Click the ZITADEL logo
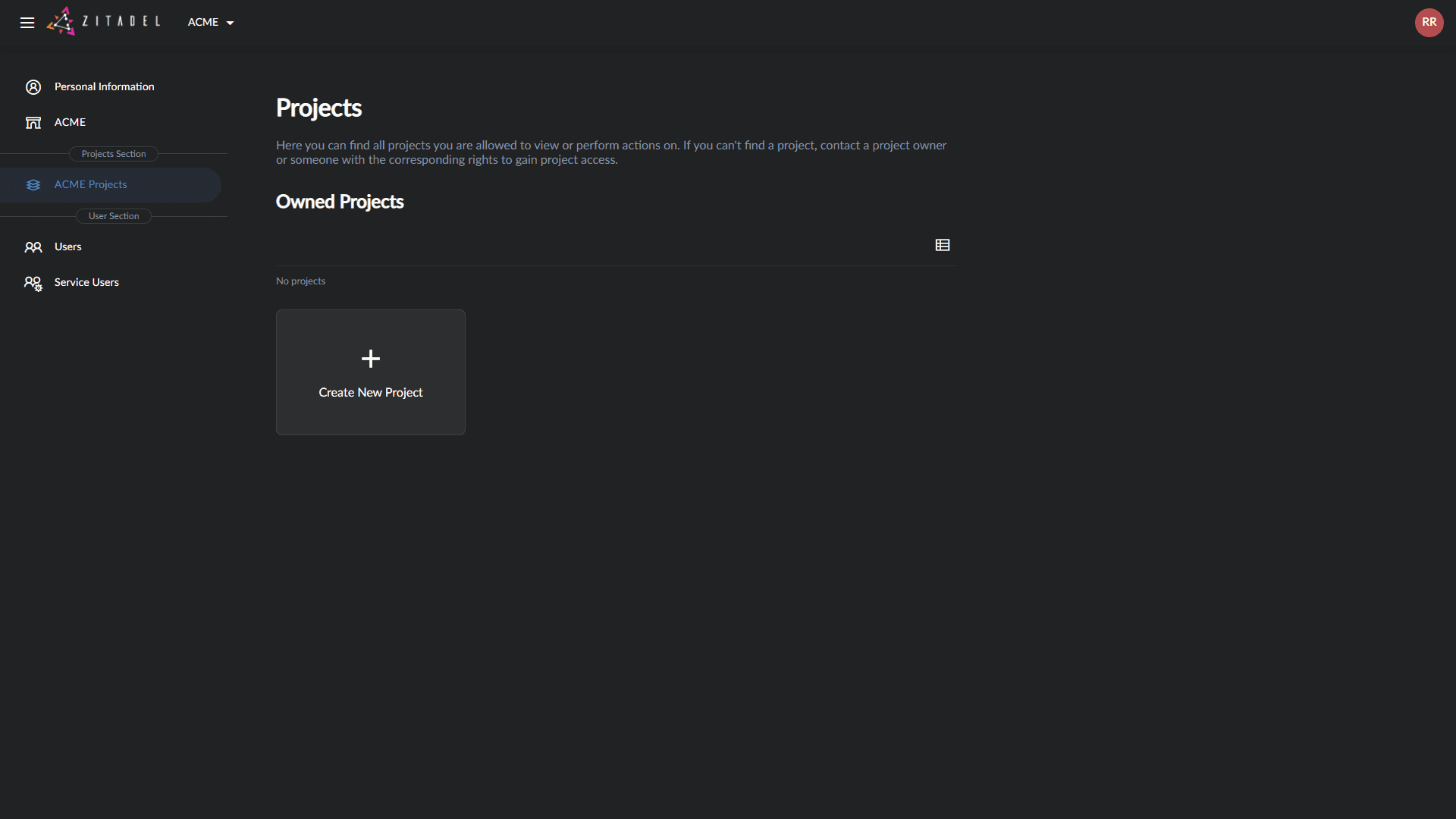The width and height of the screenshot is (1456, 819). [x=104, y=20]
